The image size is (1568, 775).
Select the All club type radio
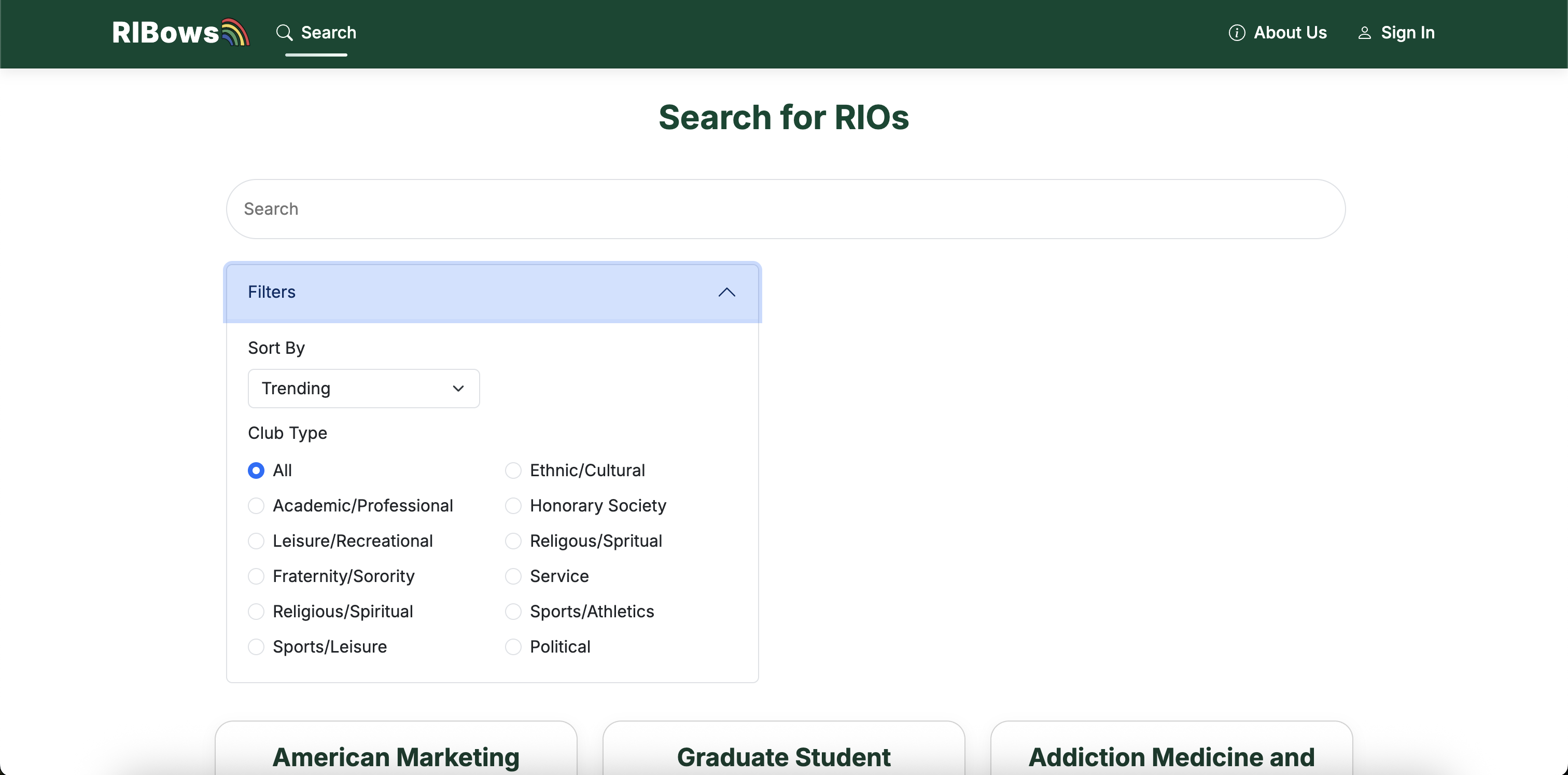tap(256, 470)
